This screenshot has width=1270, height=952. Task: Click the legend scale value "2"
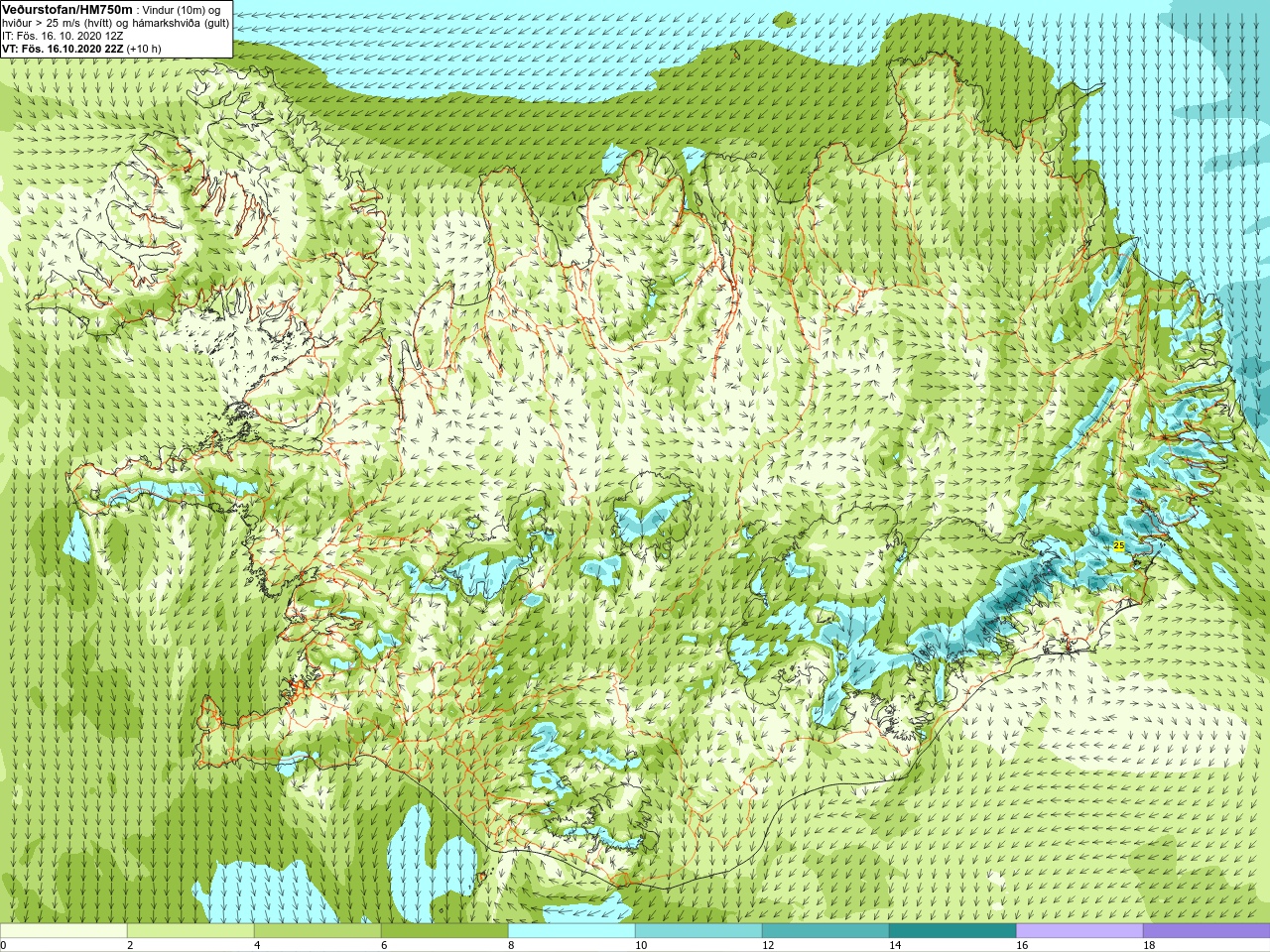(x=130, y=945)
